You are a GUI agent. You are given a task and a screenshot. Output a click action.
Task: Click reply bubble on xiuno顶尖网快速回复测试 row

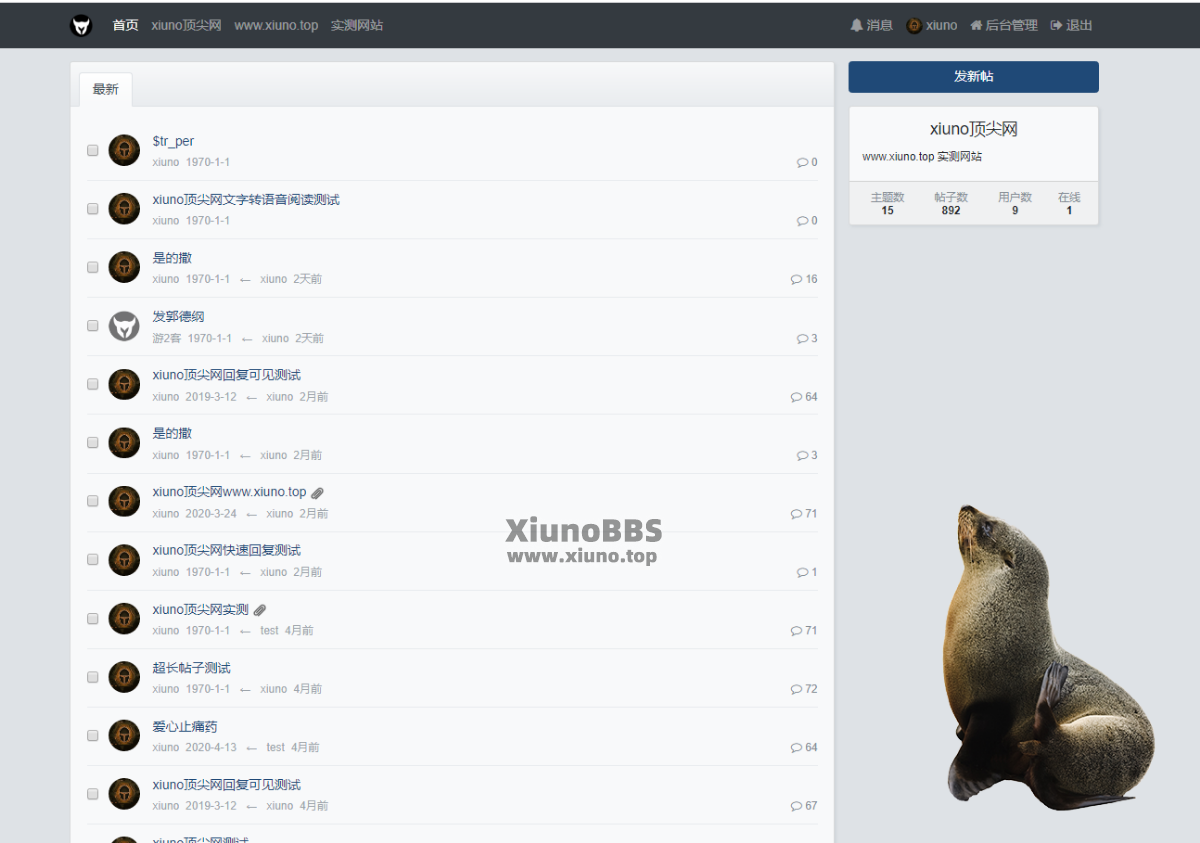pyautogui.click(x=802, y=572)
